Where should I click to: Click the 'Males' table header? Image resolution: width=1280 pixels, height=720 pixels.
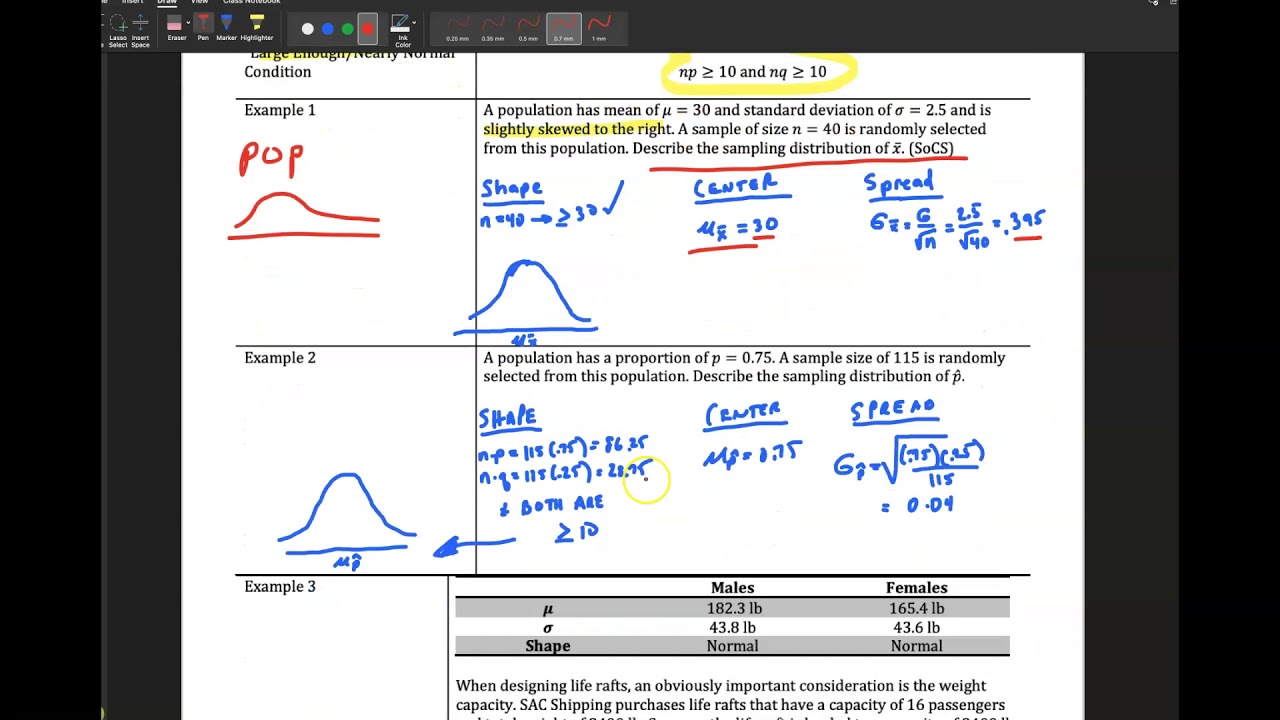(x=732, y=588)
